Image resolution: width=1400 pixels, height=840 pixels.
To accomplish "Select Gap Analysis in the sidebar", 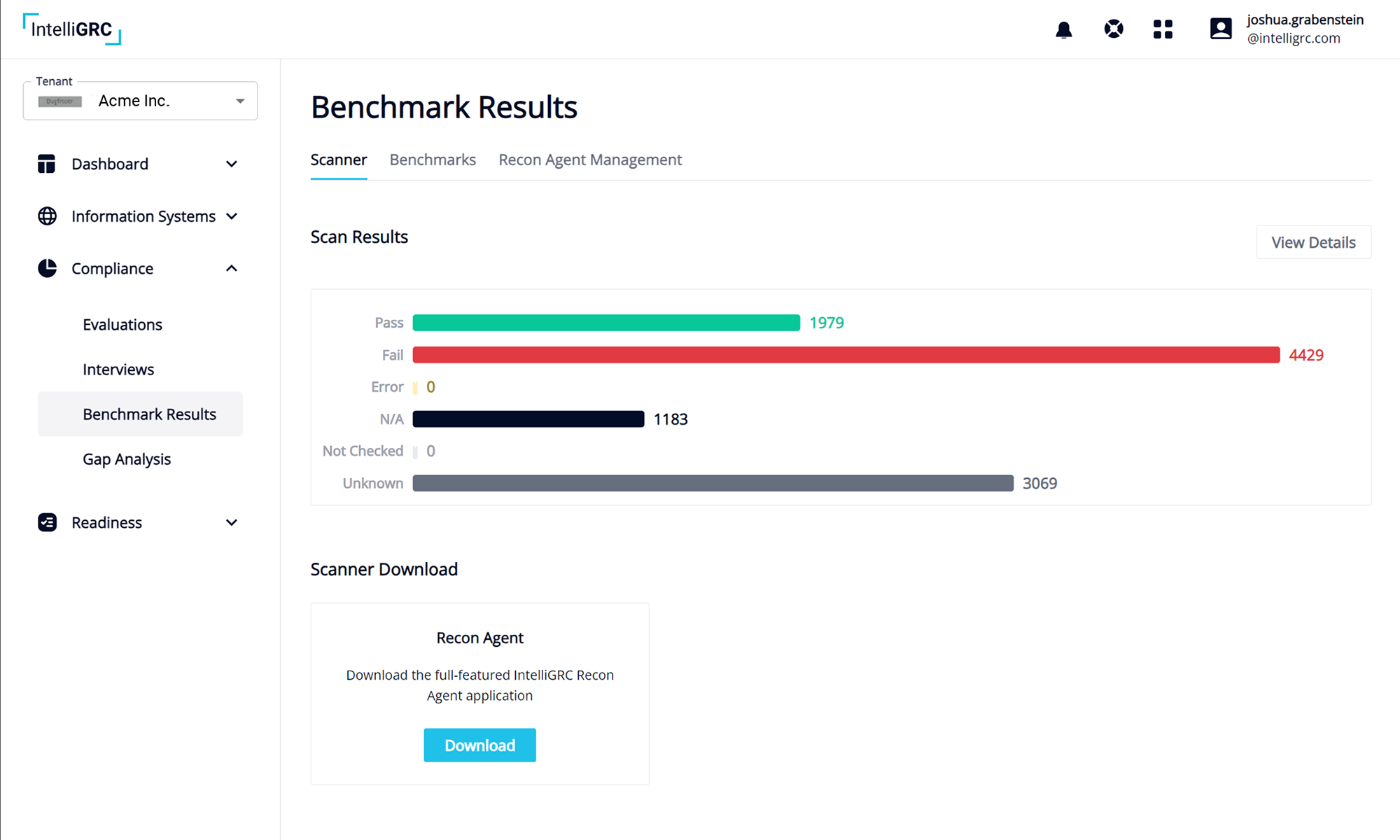I will point(127,458).
